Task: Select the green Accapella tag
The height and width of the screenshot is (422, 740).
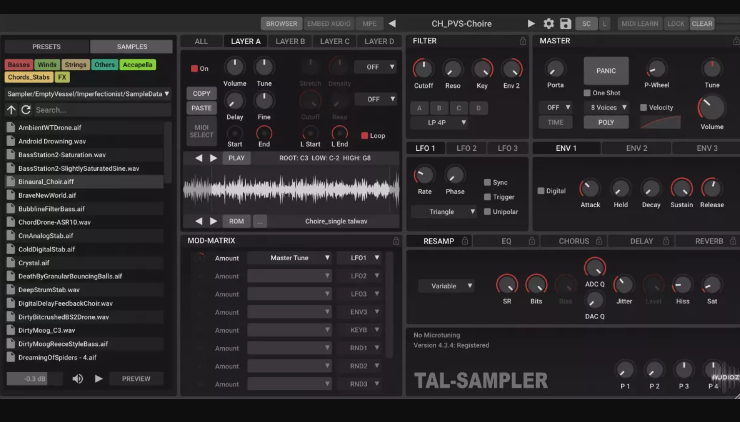Action: pos(137,65)
